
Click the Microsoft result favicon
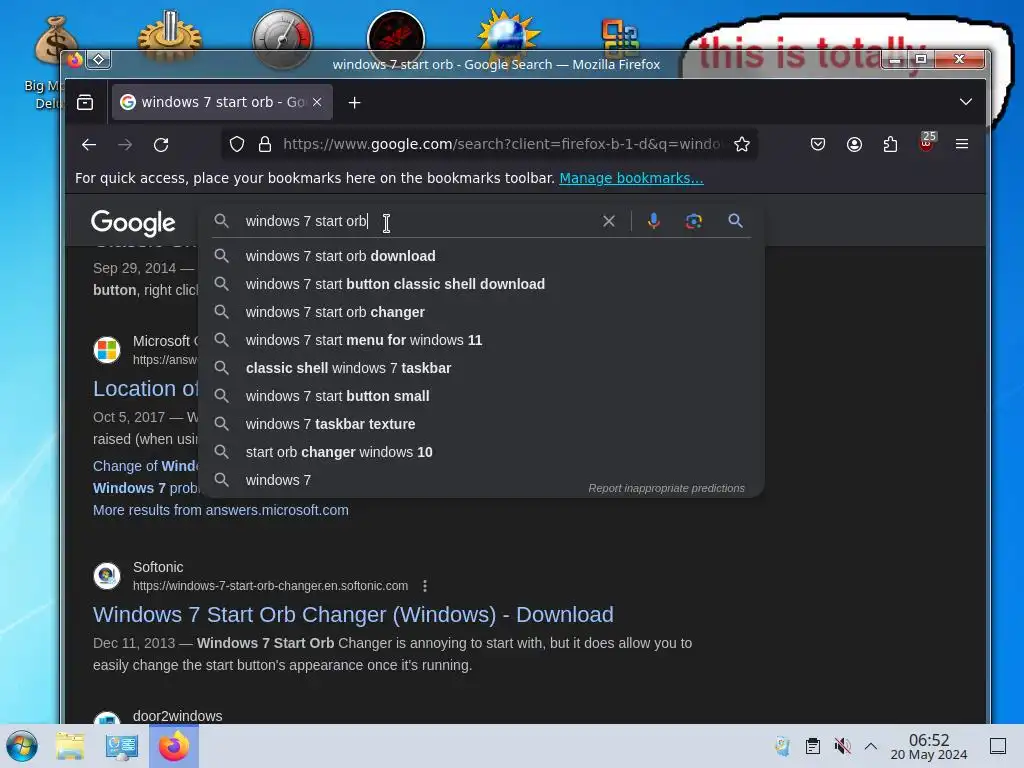click(x=107, y=349)
